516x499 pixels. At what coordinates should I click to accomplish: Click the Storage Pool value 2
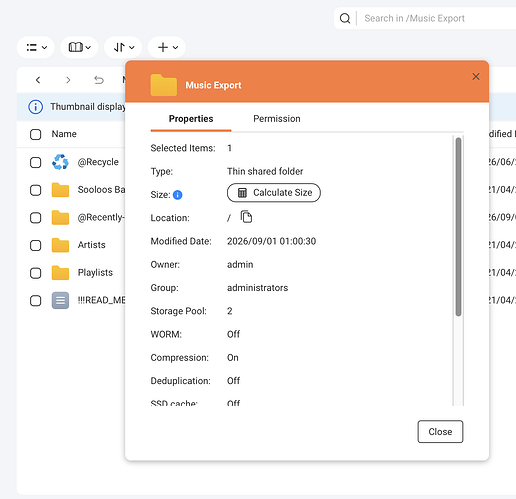pyautogui.click(x=230, y=311)
